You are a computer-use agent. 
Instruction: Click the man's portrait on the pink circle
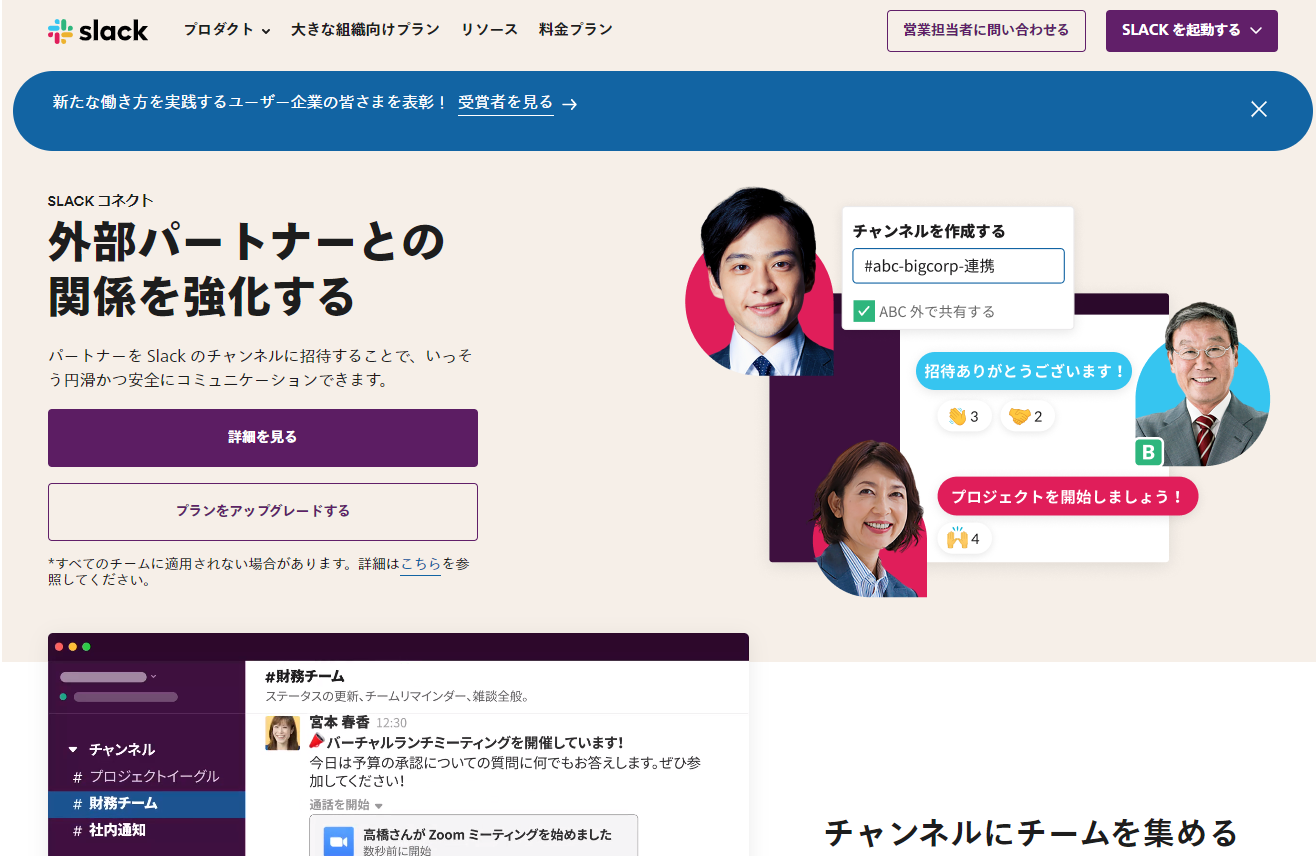tap(762, 282)
